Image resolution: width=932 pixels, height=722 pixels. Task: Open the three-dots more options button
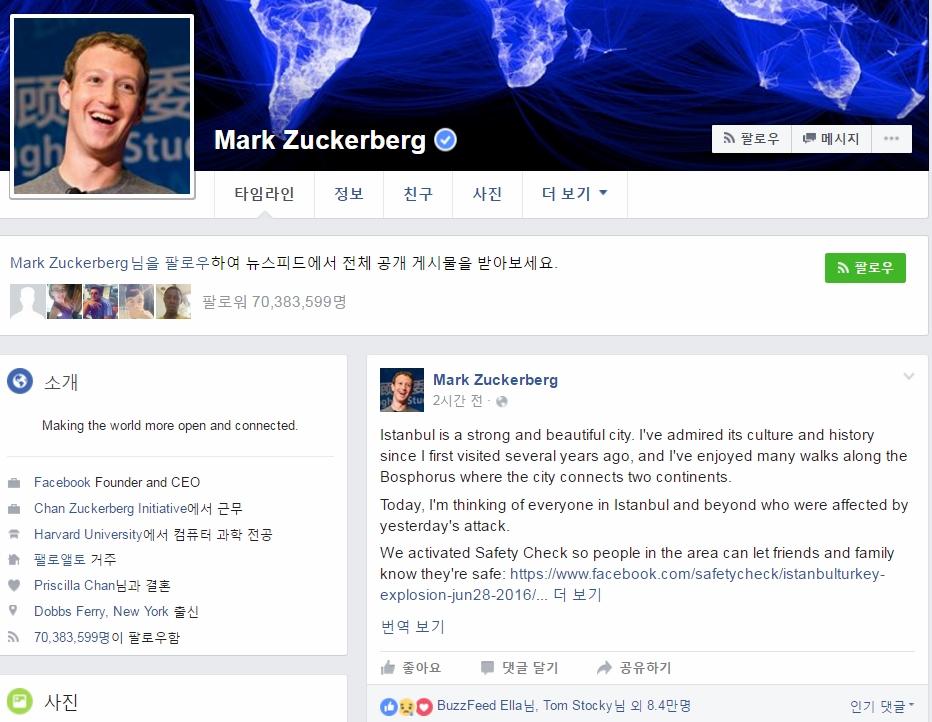pos(891,138)
